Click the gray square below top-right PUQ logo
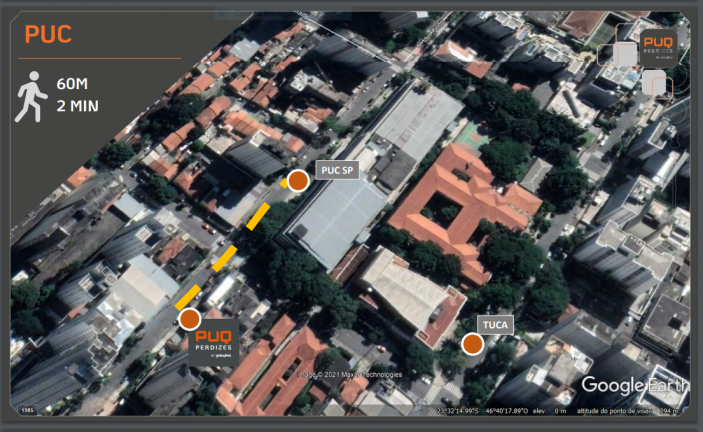 point(656,84)
